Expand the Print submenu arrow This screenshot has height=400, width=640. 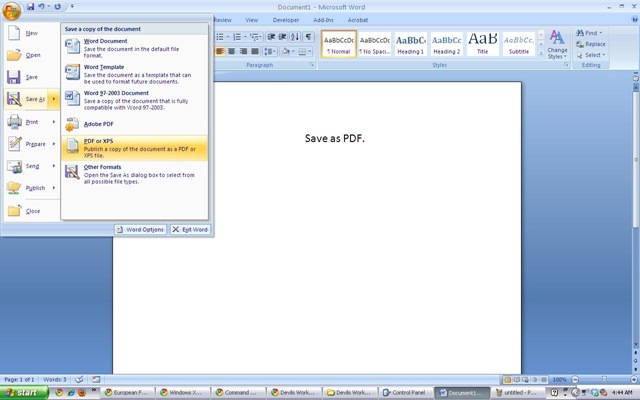point(53,122)
